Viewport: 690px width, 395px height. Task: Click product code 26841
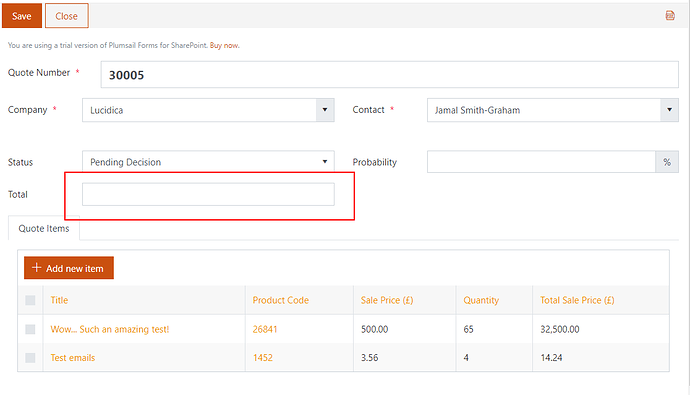click(x=264, y=329)
